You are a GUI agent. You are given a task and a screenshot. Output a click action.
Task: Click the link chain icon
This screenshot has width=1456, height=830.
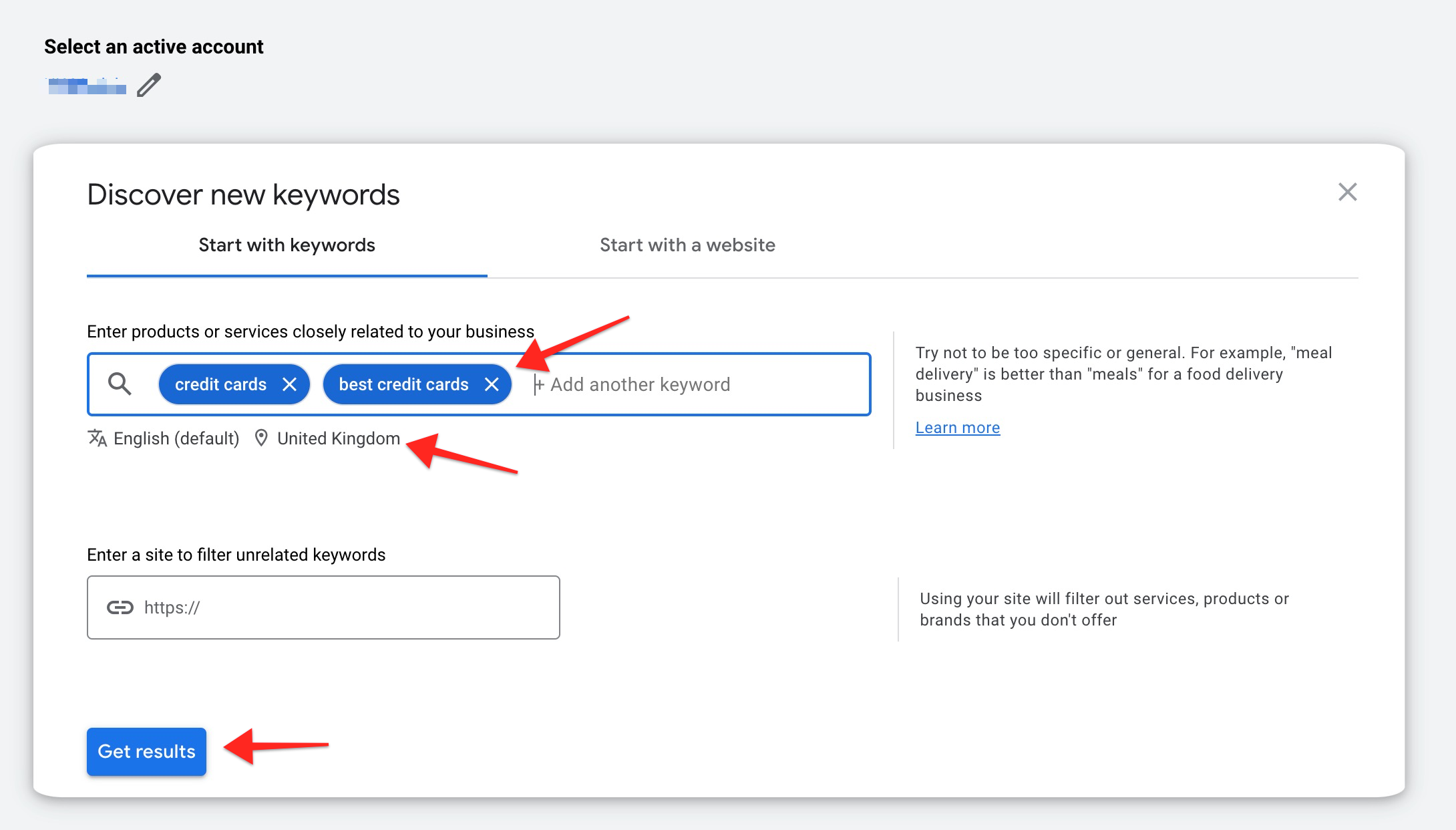(120, 607)
